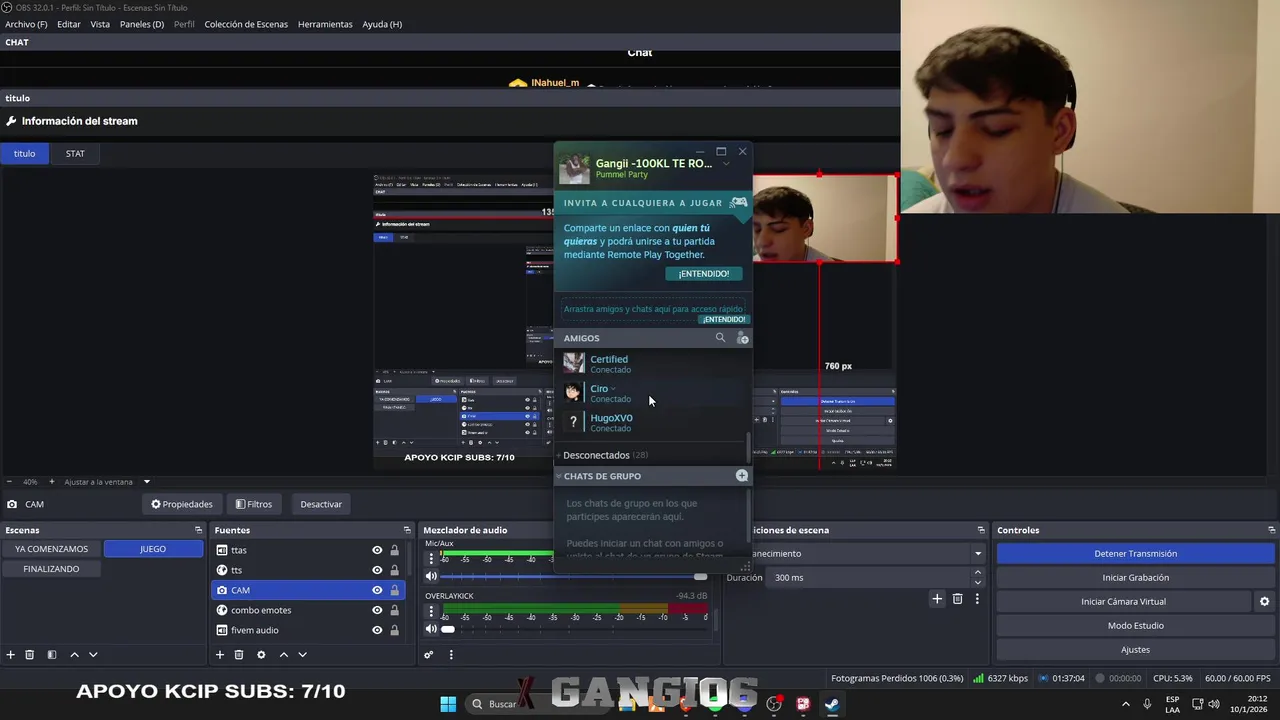Move source up in Fuentes panel
The width and height of the screenshot is (1280, 720).
coord(284,655)
